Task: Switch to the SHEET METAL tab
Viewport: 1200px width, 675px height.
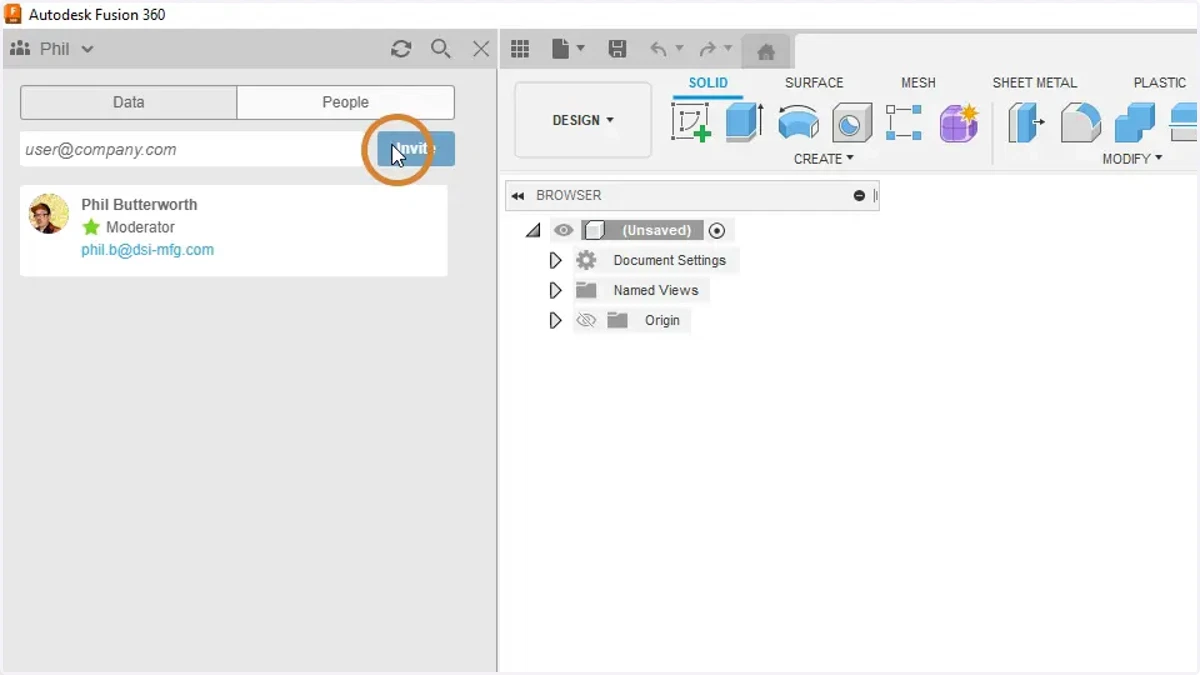Action: pyautogui.click(x=1035, y=83)
